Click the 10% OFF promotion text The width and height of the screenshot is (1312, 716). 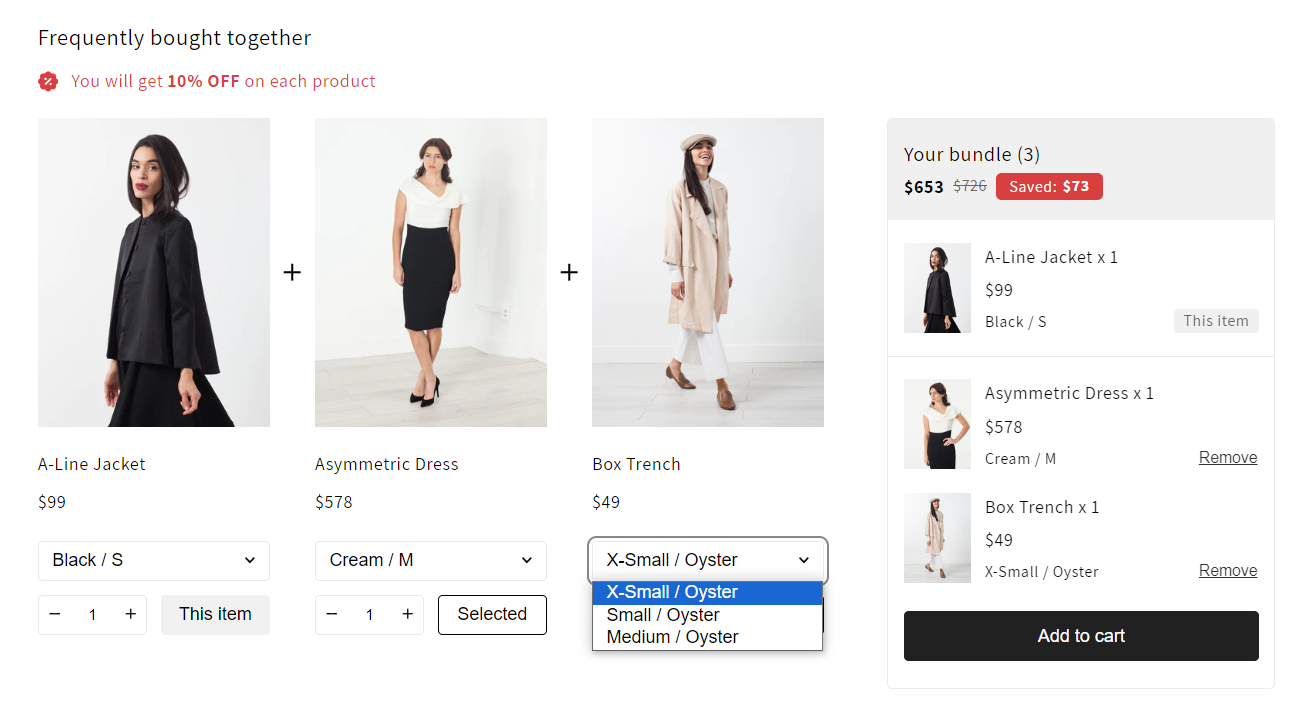pyautogui.click(x=203, y=81)
